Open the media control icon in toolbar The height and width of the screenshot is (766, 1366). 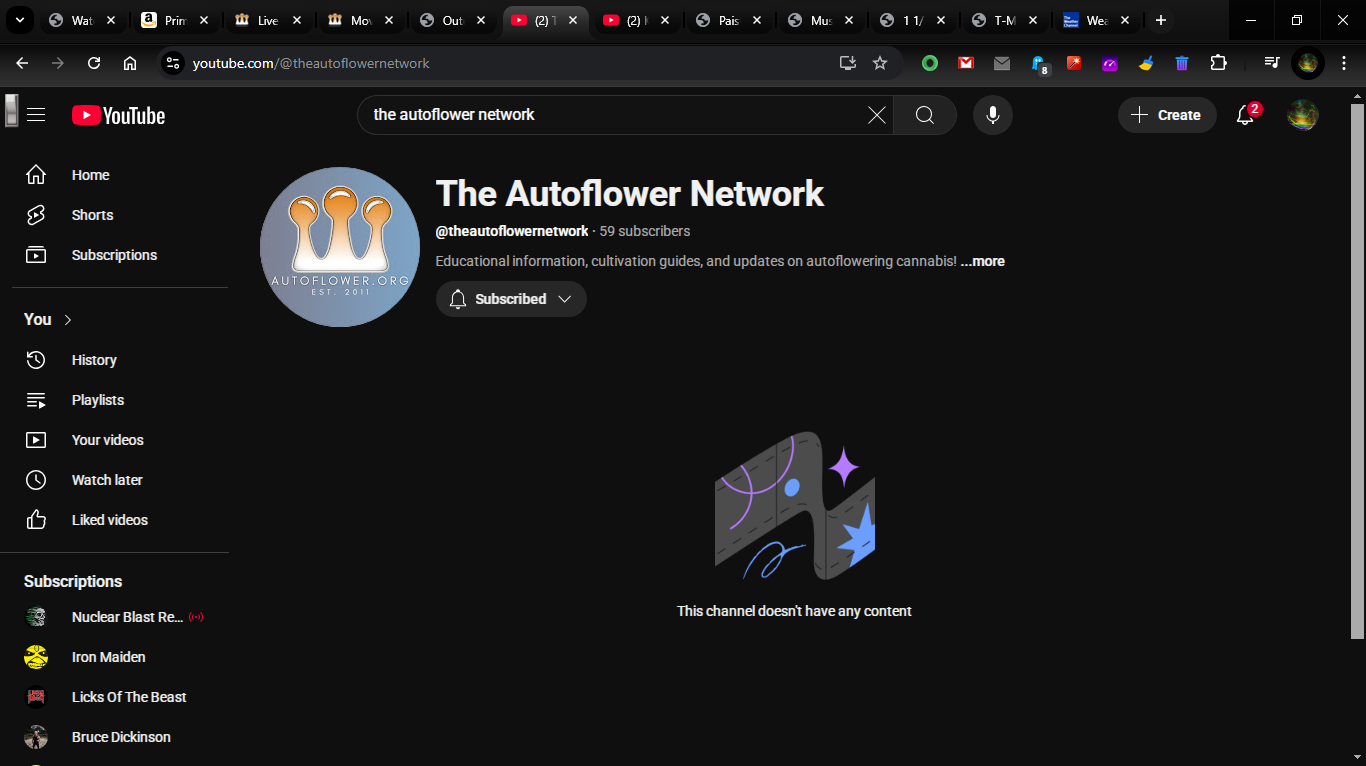pos(1271,63)
